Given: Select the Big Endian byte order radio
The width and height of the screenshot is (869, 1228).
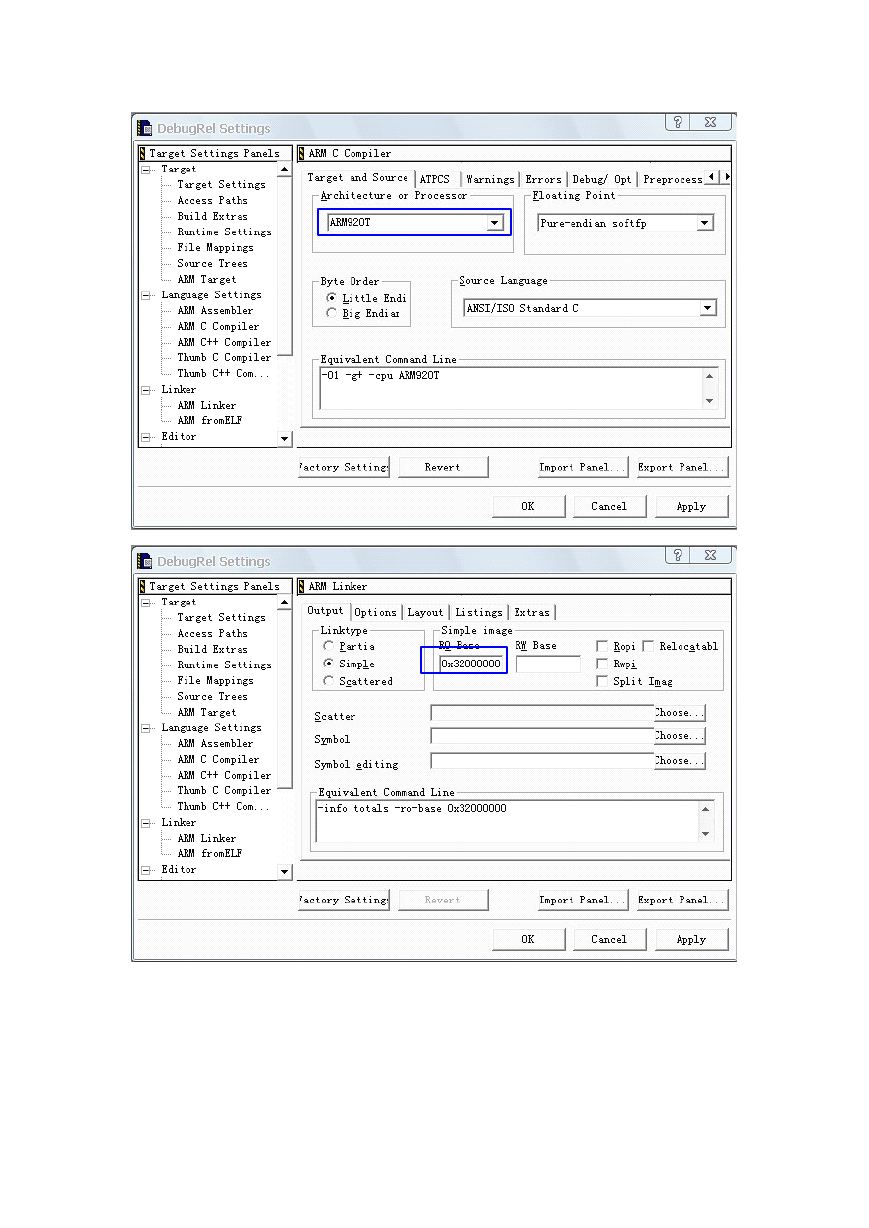Looking at the screenshot, I should tap(331, 313).
